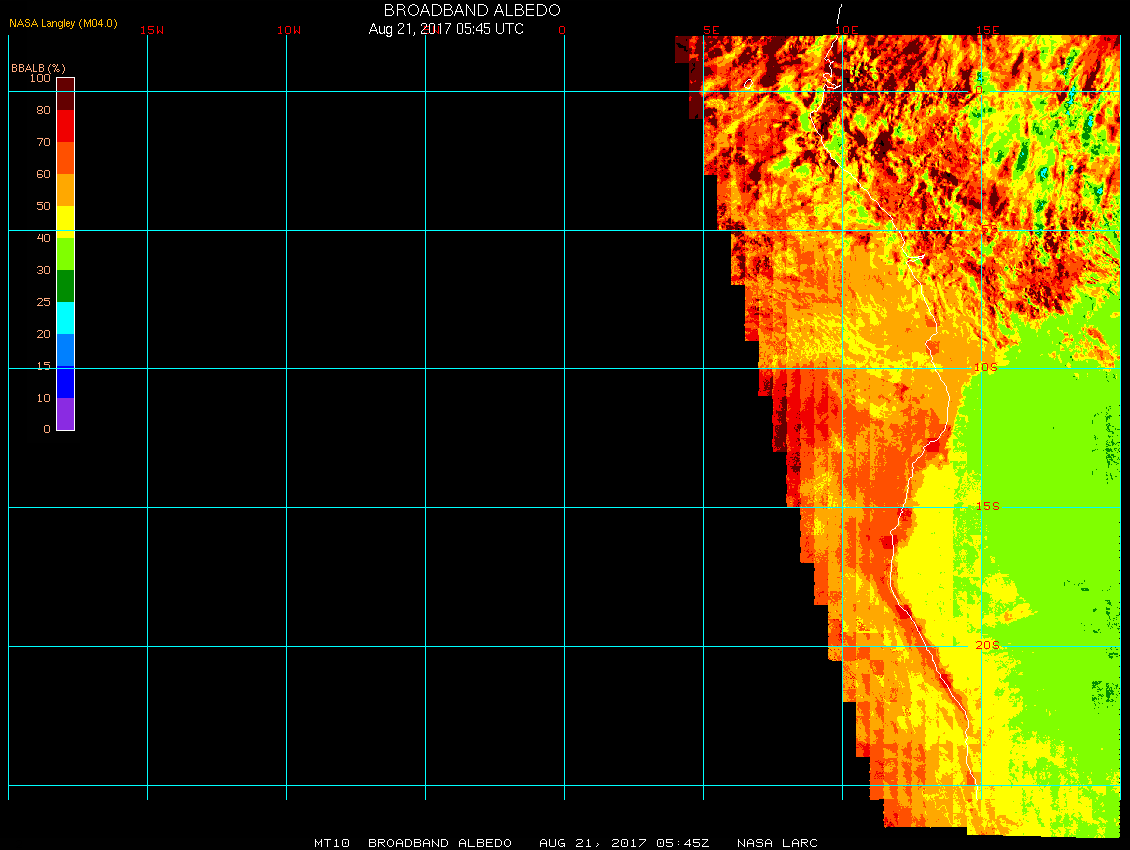
Task: Pick the lime green 30–40 legend swatch
Action: click(x=66, y=254)
